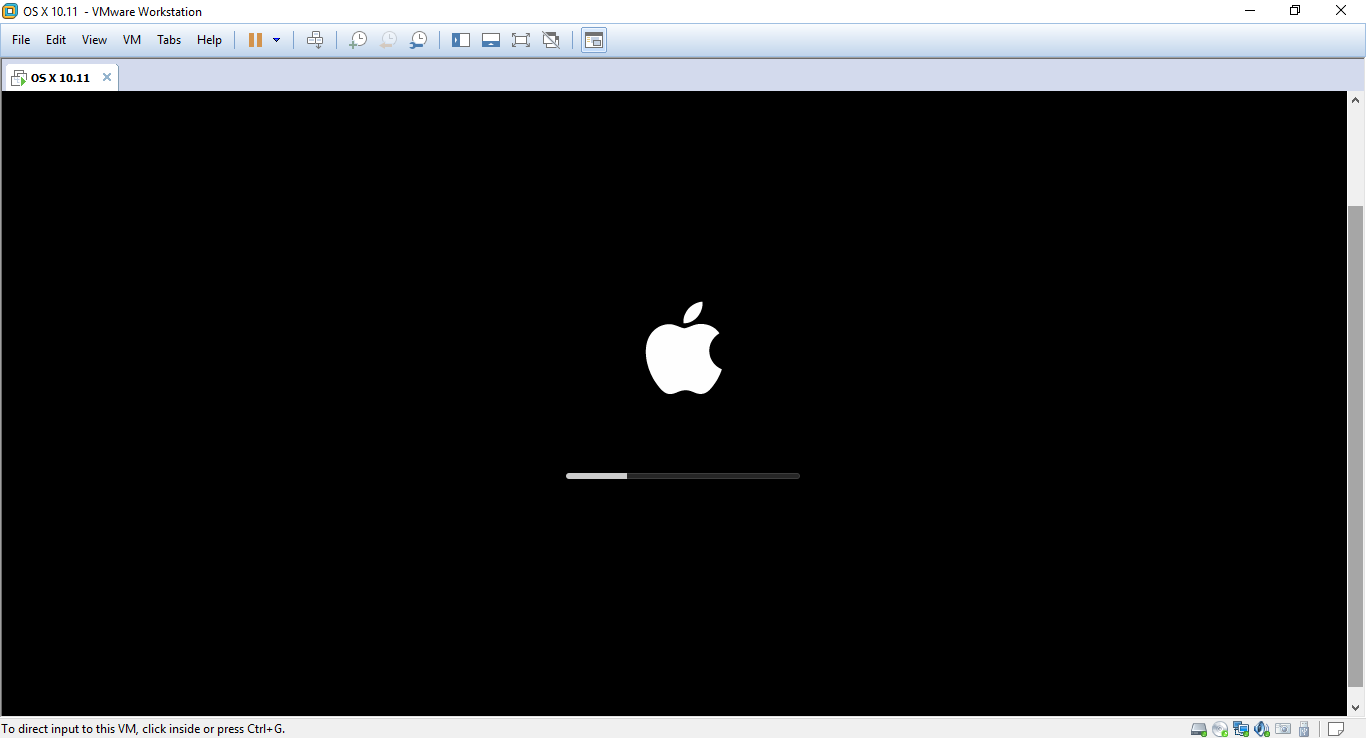Pause the running virtual machine

tap(255, 40)
